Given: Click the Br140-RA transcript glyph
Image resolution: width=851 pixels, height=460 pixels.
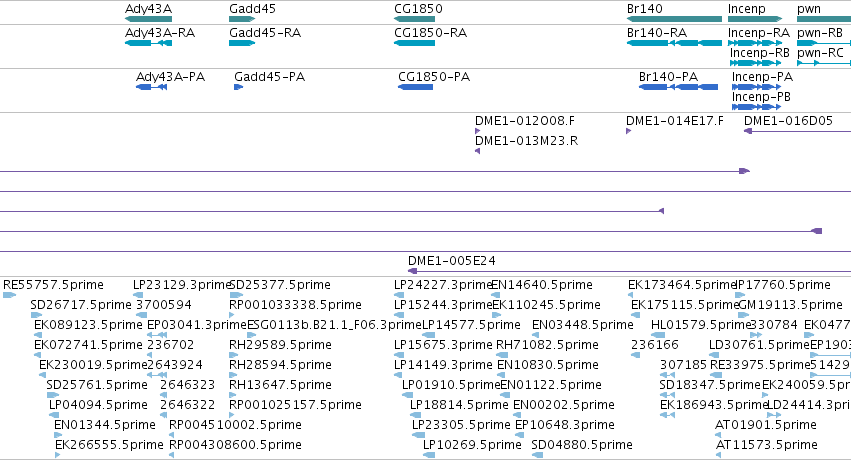Looking at the screenshot, I should tap(674, 43).
